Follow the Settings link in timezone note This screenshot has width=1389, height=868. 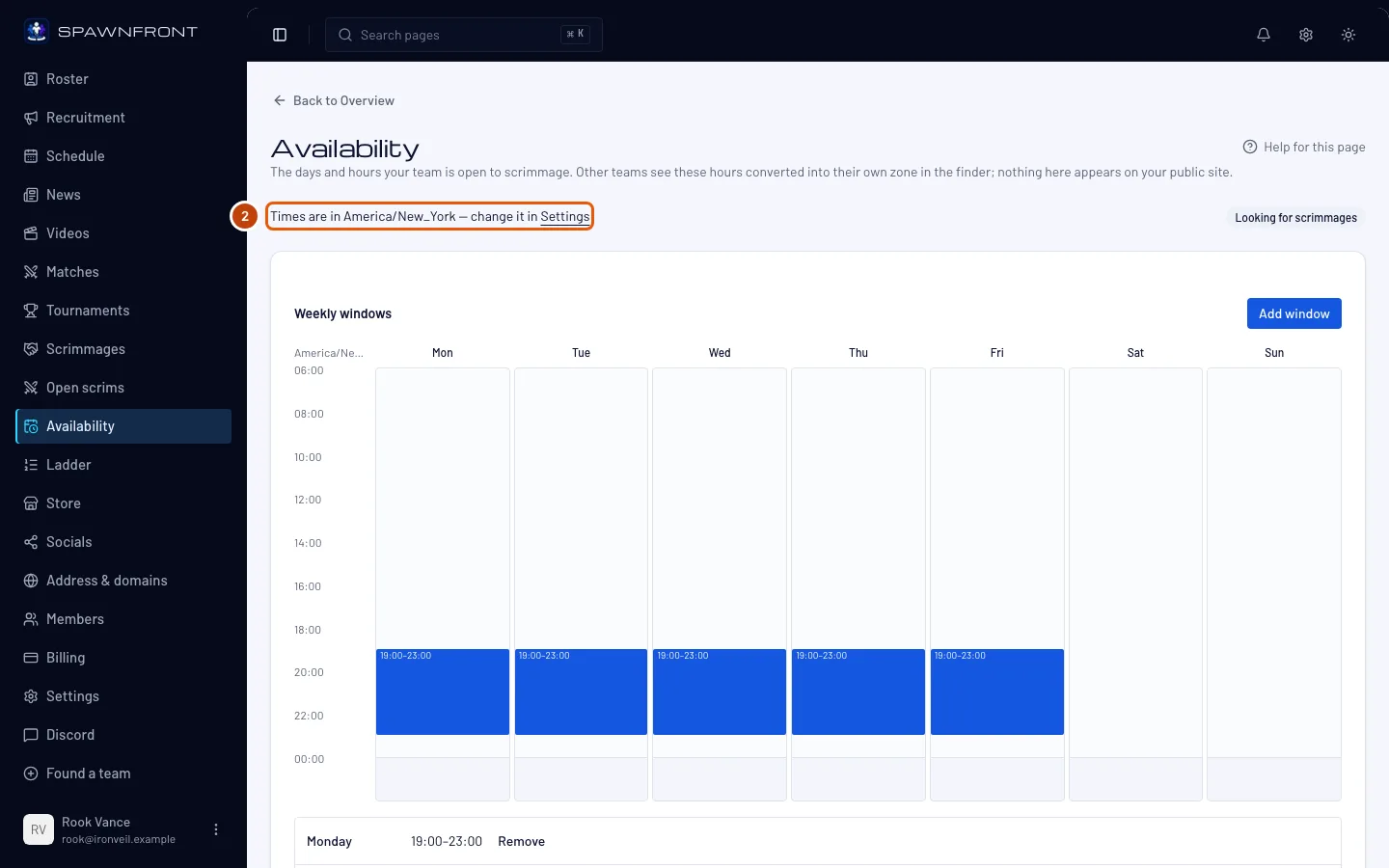click(x=565, y=216)
